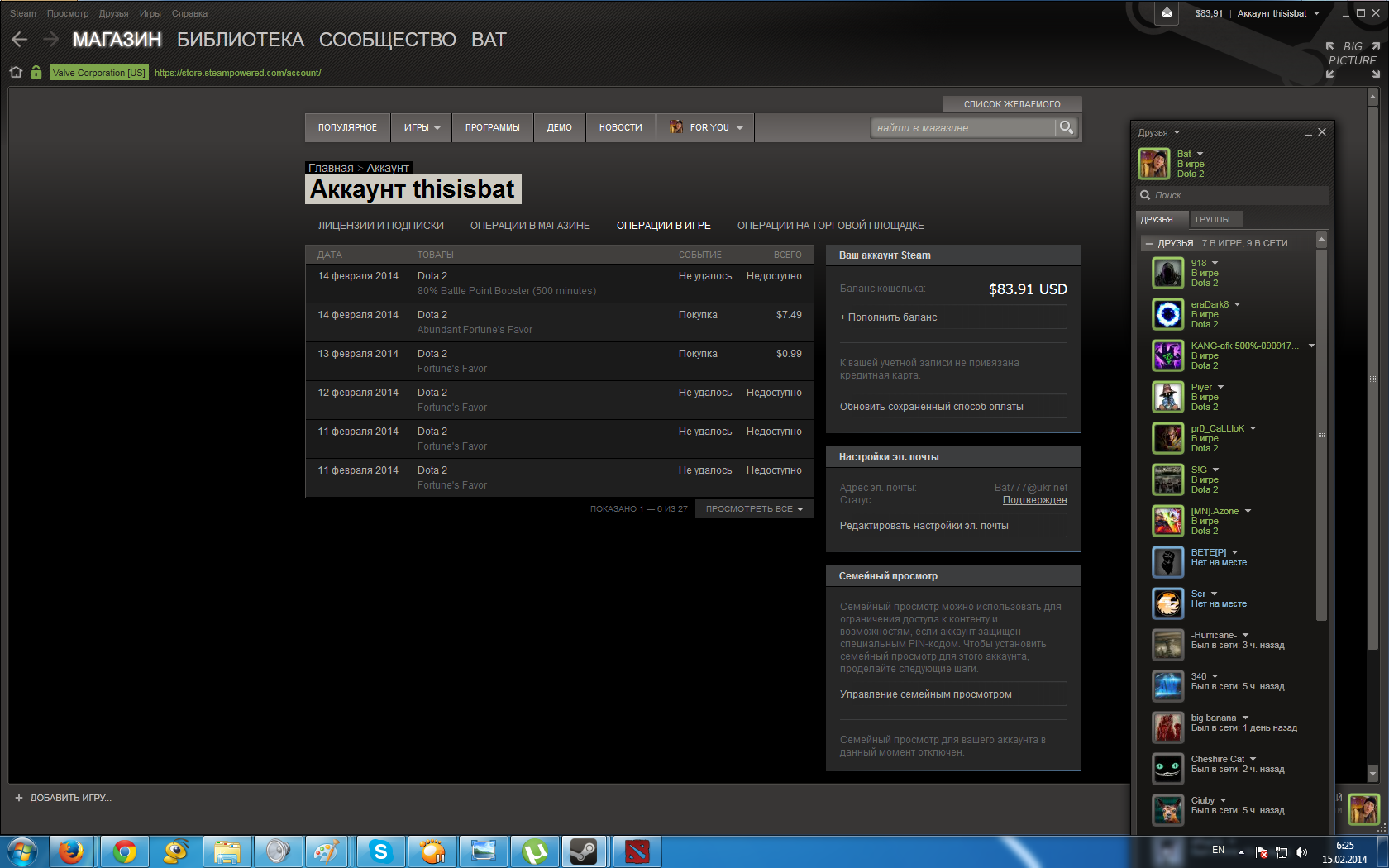Click the store search magnifier
1389x868 pixels.
[x=1067, y=127]
